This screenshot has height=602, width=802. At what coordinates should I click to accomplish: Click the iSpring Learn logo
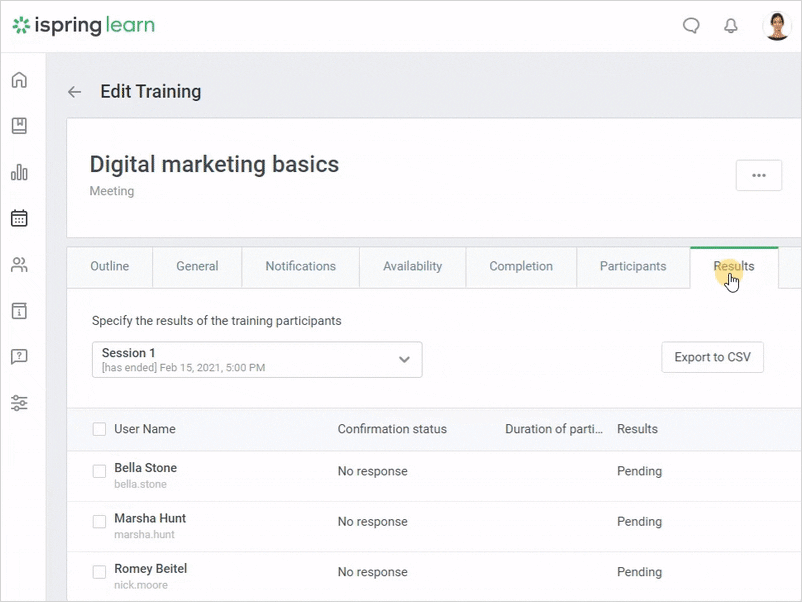(83, 25)
